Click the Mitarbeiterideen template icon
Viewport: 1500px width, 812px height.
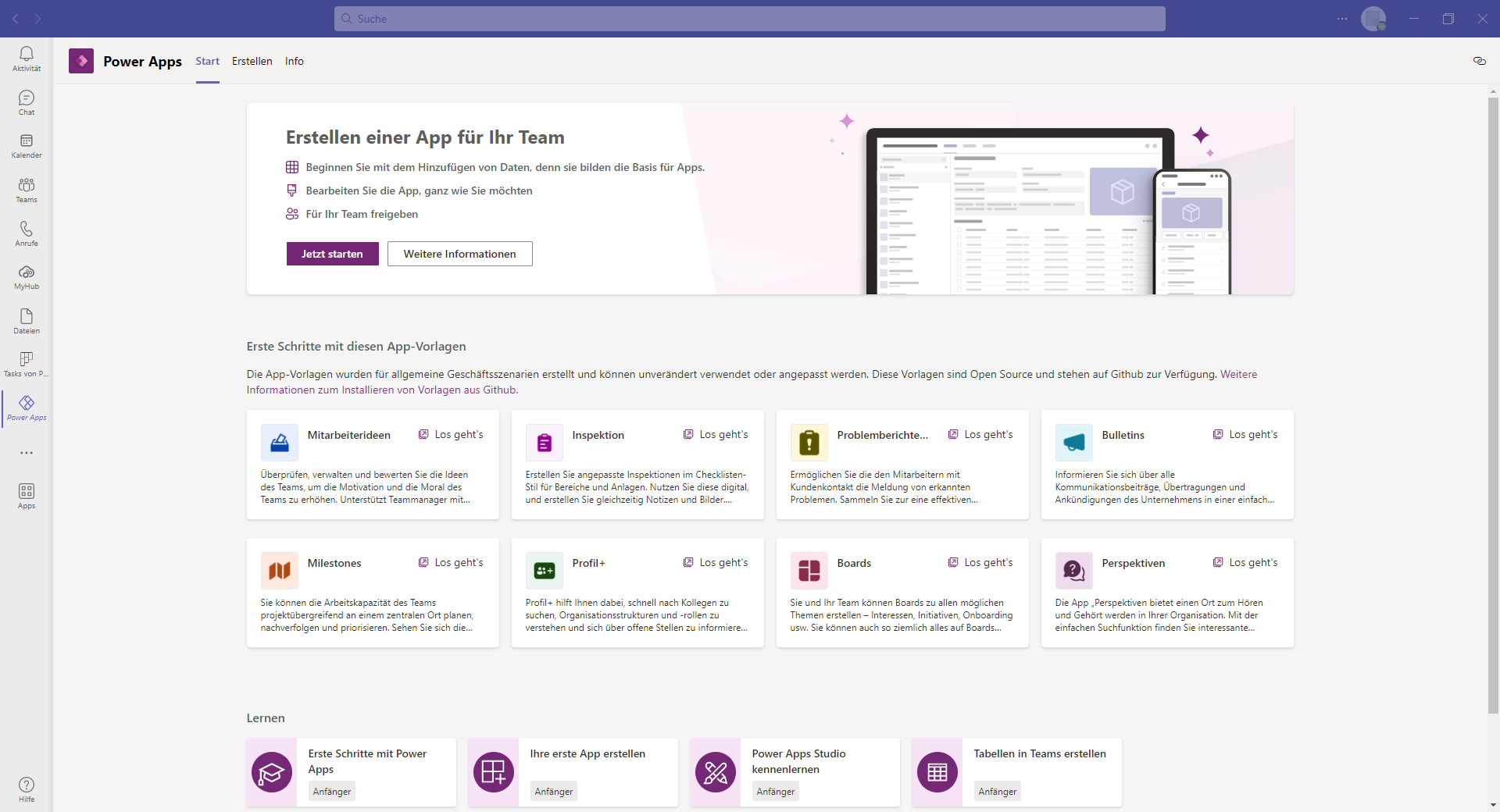280,443
